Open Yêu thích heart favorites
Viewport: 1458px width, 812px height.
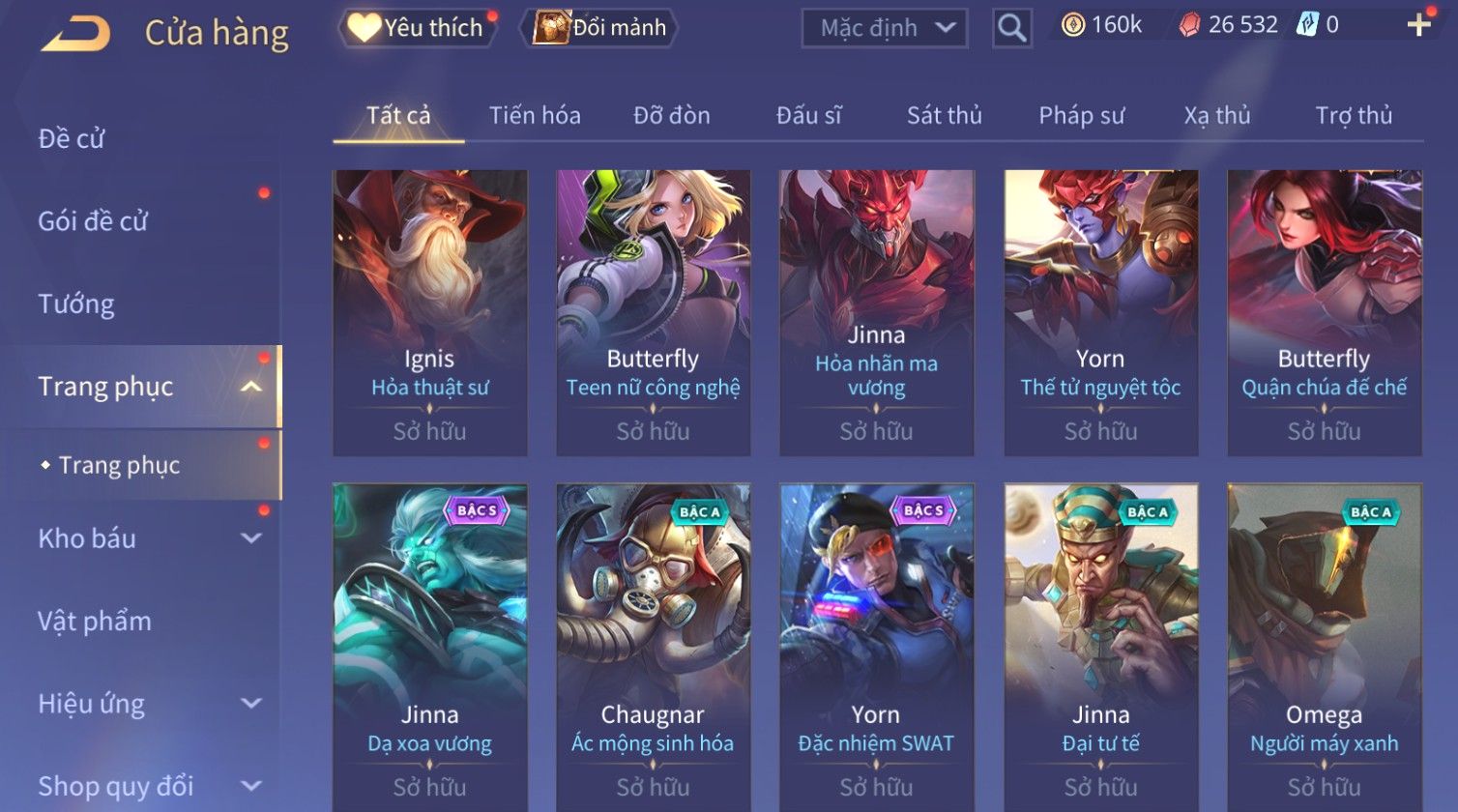pyautogui.click(x=416, y=27)
